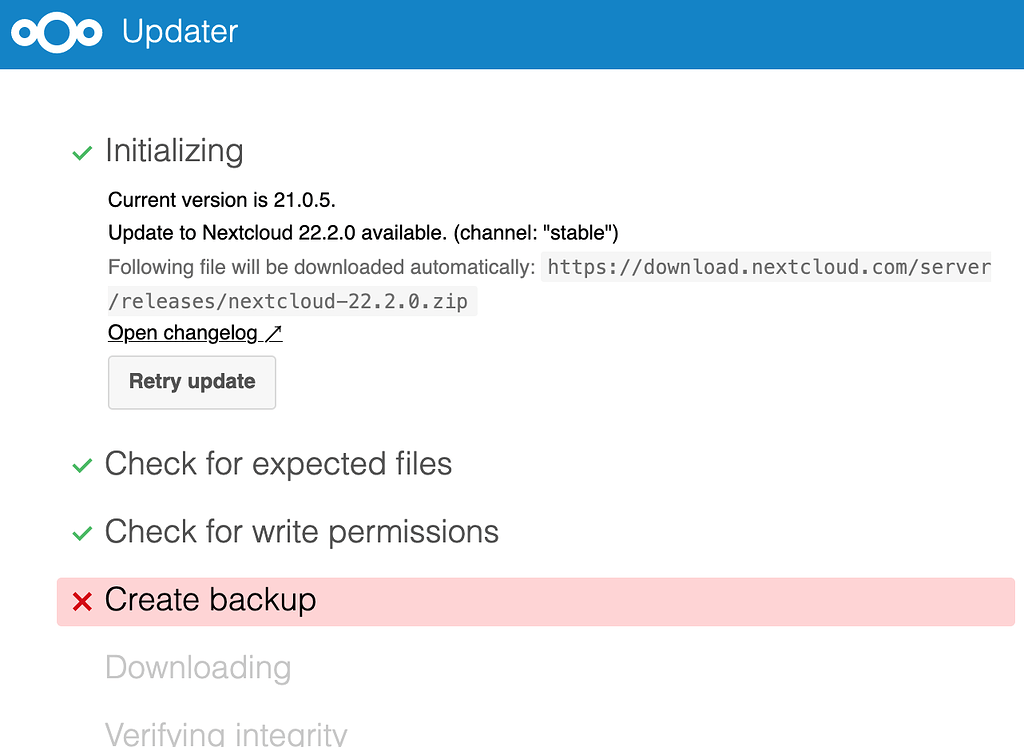Click the Retry update button
The height and width of the screenshot is (747, 1024).
click(192, 382)
